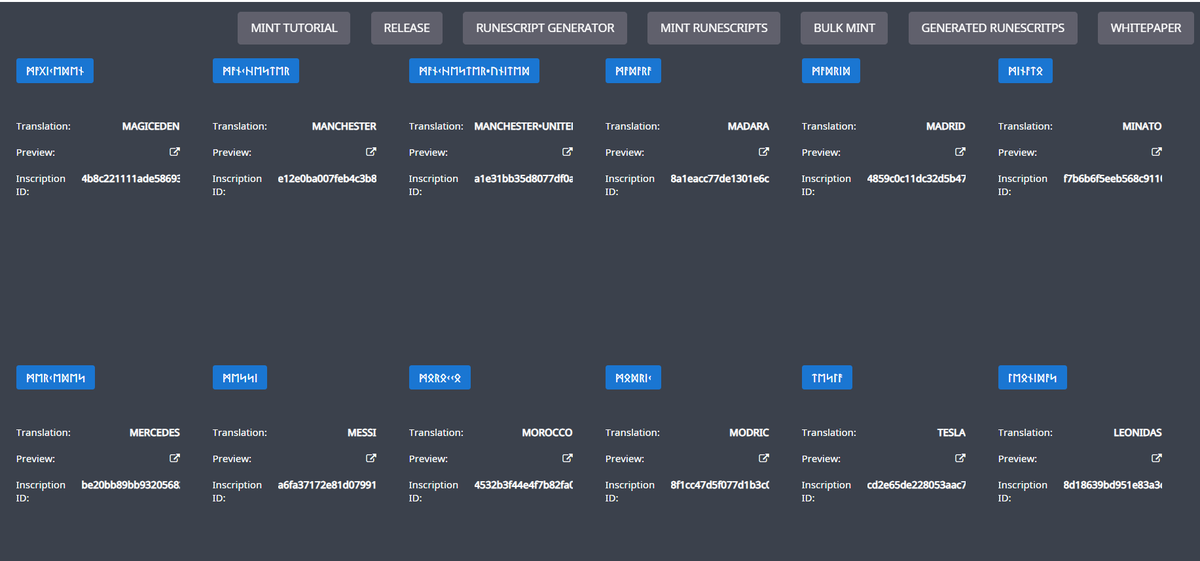Select the MESSI translation text
Image resolution: width=1200 pixels, height=561 pixels.
(361, 433)
